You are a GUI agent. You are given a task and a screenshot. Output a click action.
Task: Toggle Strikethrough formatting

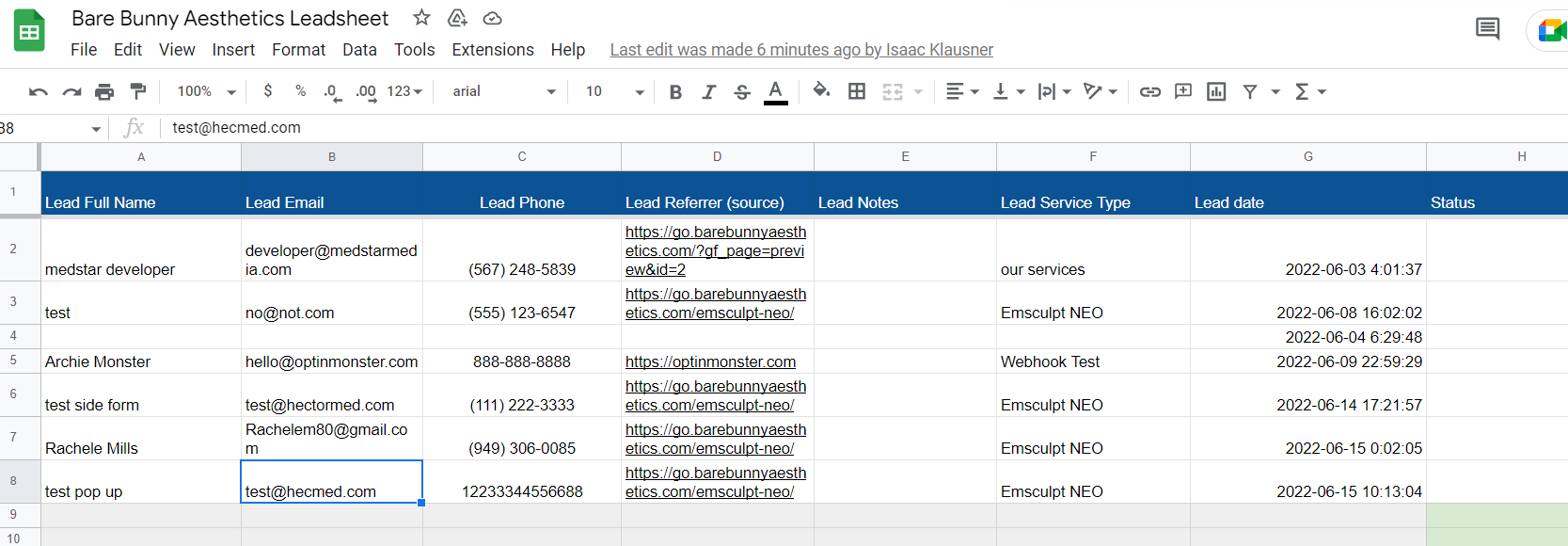(742, 91)
